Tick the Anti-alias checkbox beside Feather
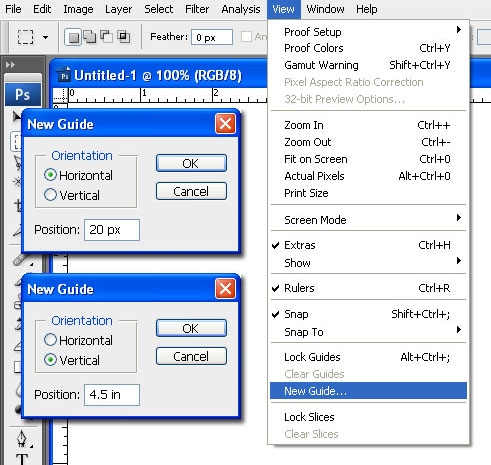 (246, 37)
